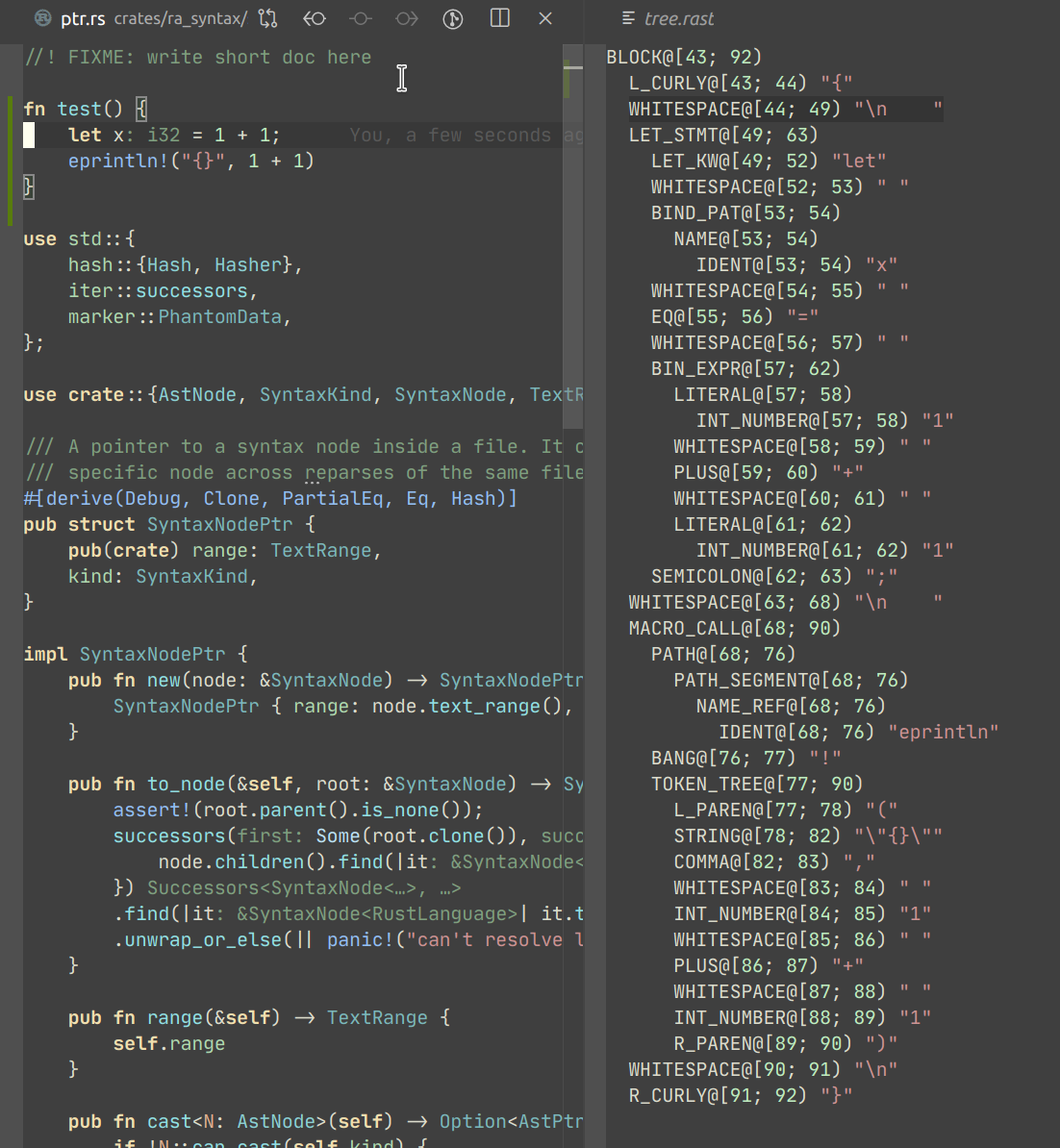The width and height of the screenshot is (1060, 1148).
Task: Click 'impl SyntaxNodePtr {' line
Action: point(136,654)
